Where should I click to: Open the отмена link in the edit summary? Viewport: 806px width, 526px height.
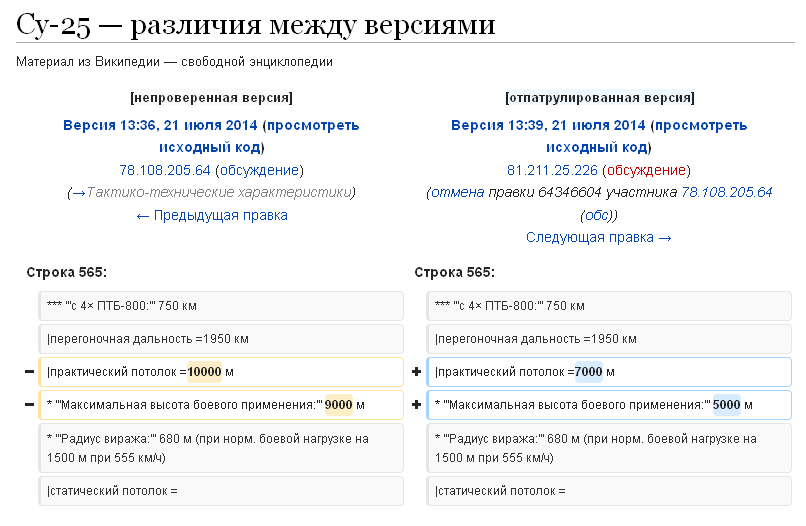(x=457, y=193)
